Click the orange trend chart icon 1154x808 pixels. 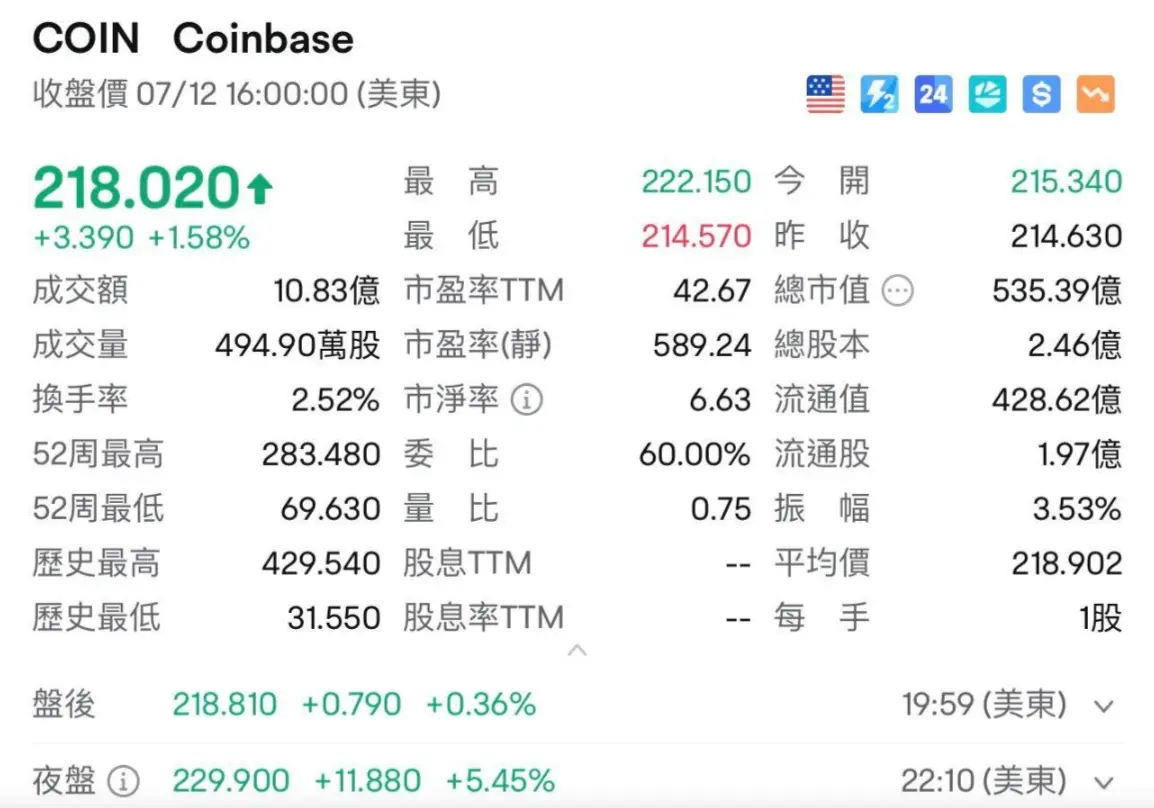pyautogui.click(x=1094, y=93)
